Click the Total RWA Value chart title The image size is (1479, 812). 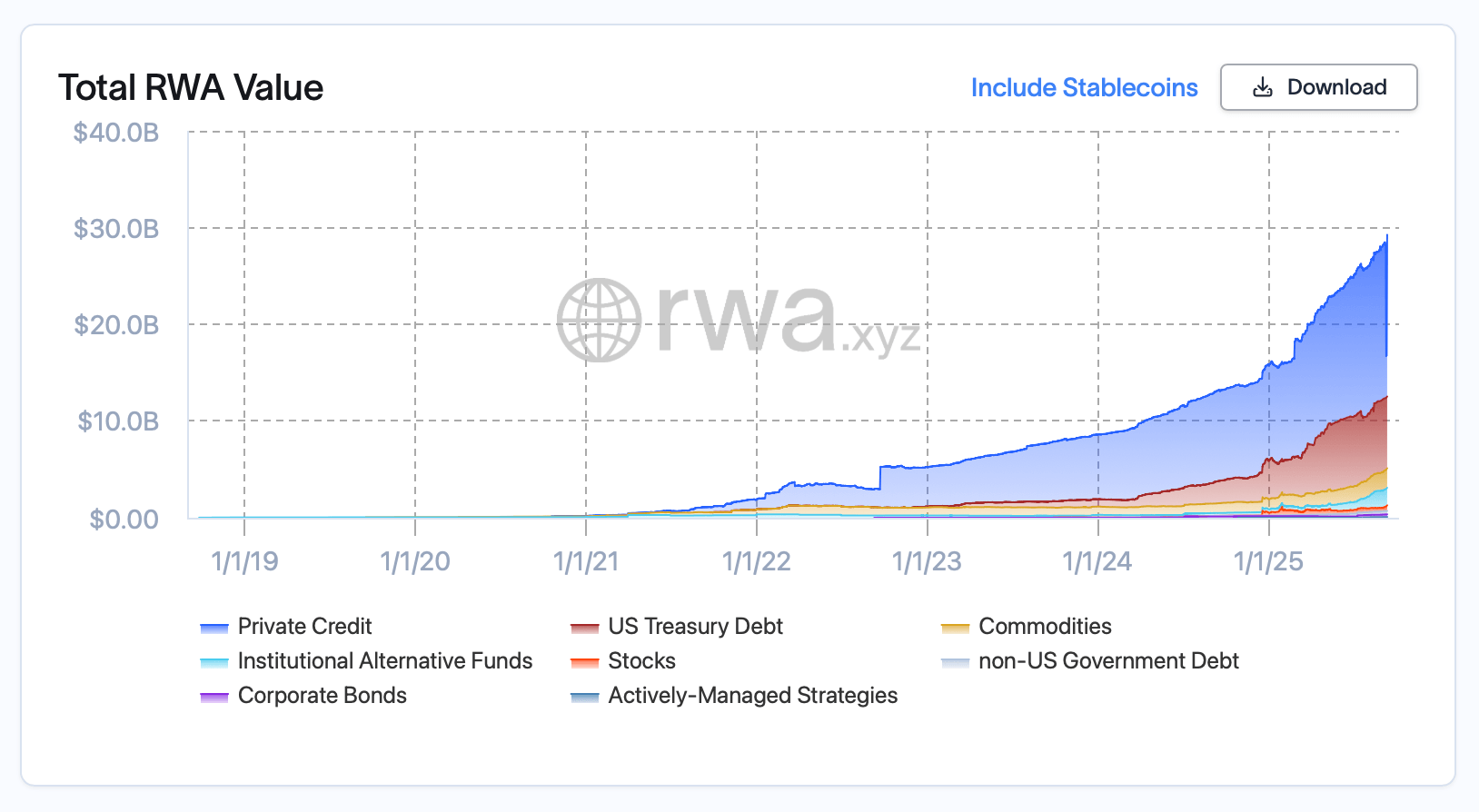tap(191, 88)
